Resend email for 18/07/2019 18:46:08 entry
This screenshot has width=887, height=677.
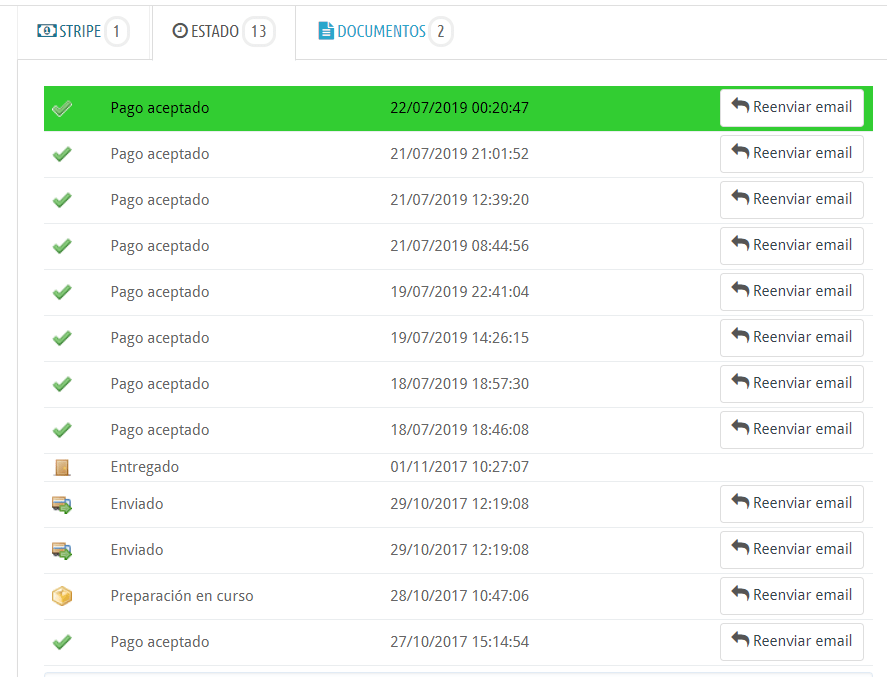pos(791,429)
